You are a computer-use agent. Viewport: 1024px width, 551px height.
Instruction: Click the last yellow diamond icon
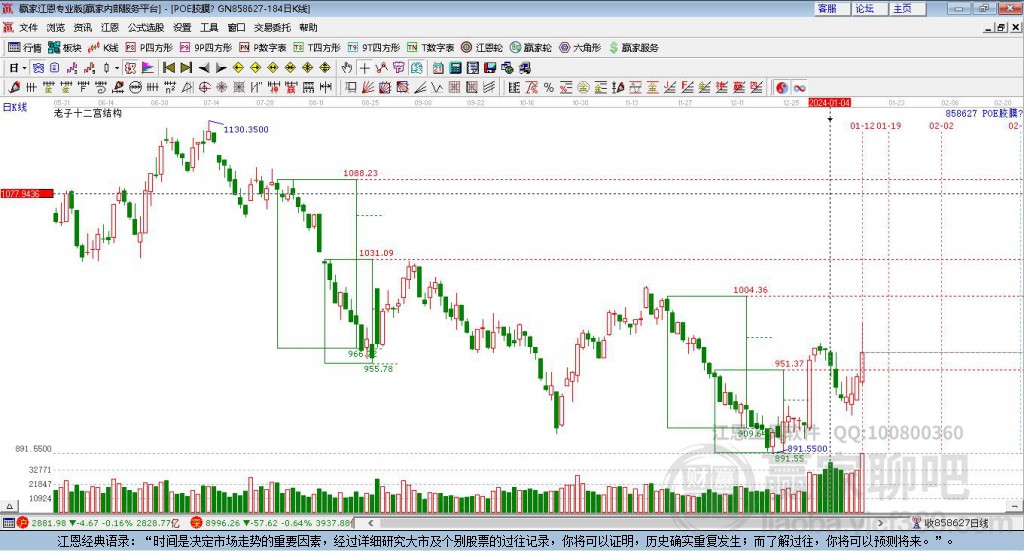pos(325,68)
